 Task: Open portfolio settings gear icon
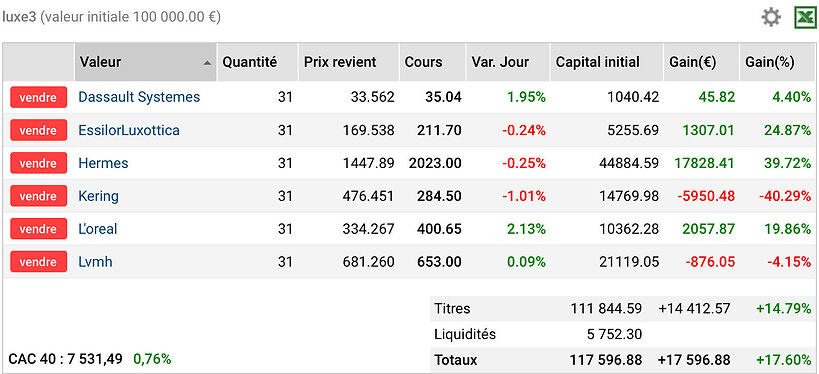click(x=771, y=17)
